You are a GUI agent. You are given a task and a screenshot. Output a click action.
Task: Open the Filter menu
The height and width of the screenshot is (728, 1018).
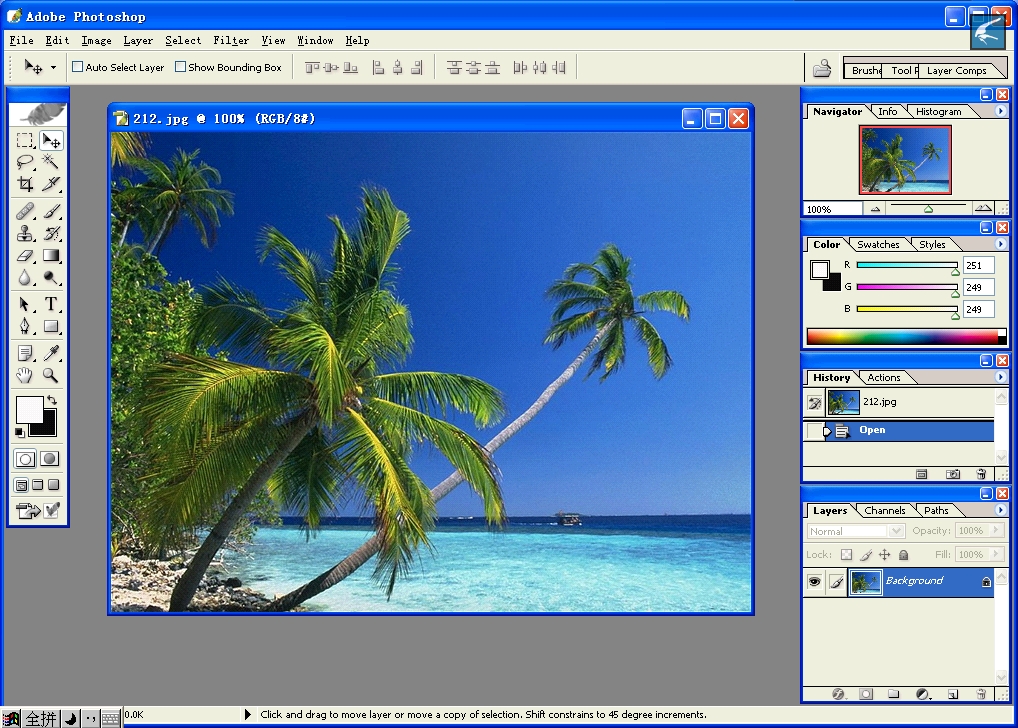(231, 41)
